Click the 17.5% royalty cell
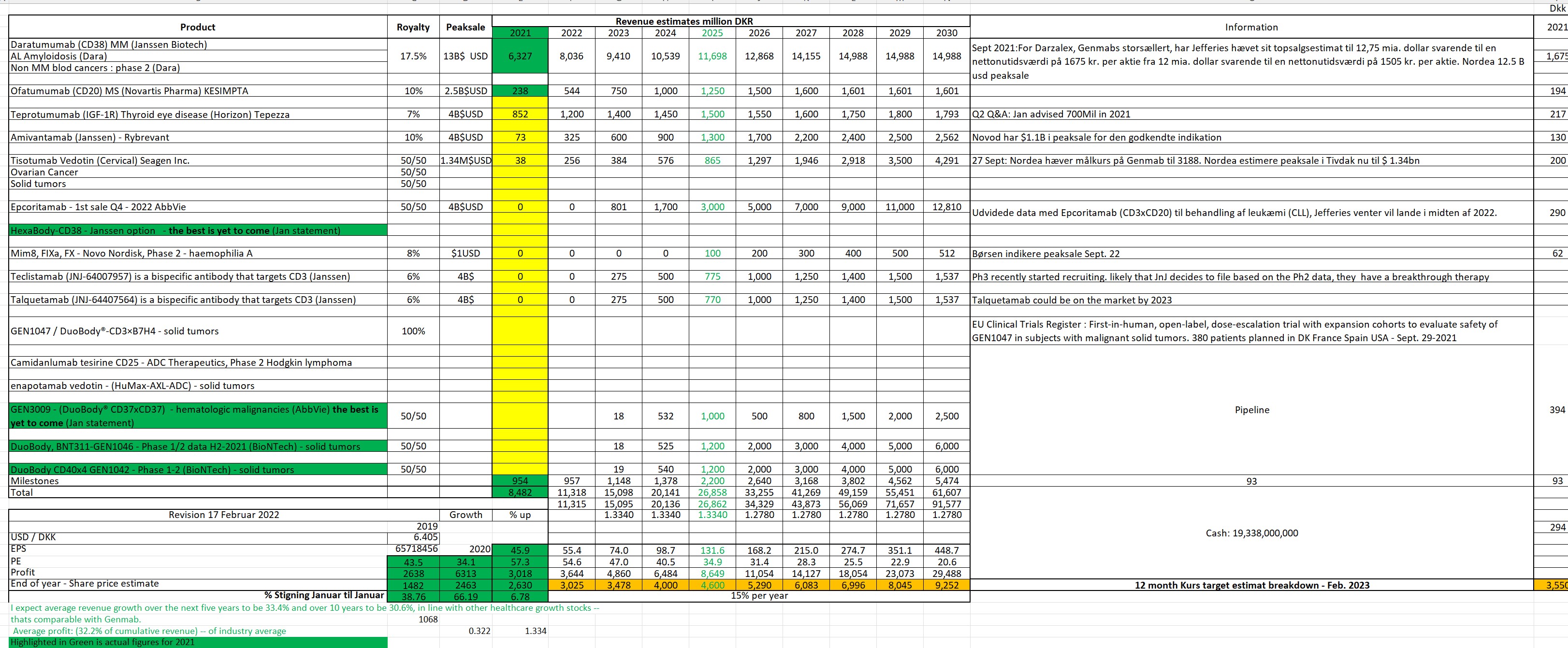The width and height of the screenshot is (1568, 648). (413, 56)
